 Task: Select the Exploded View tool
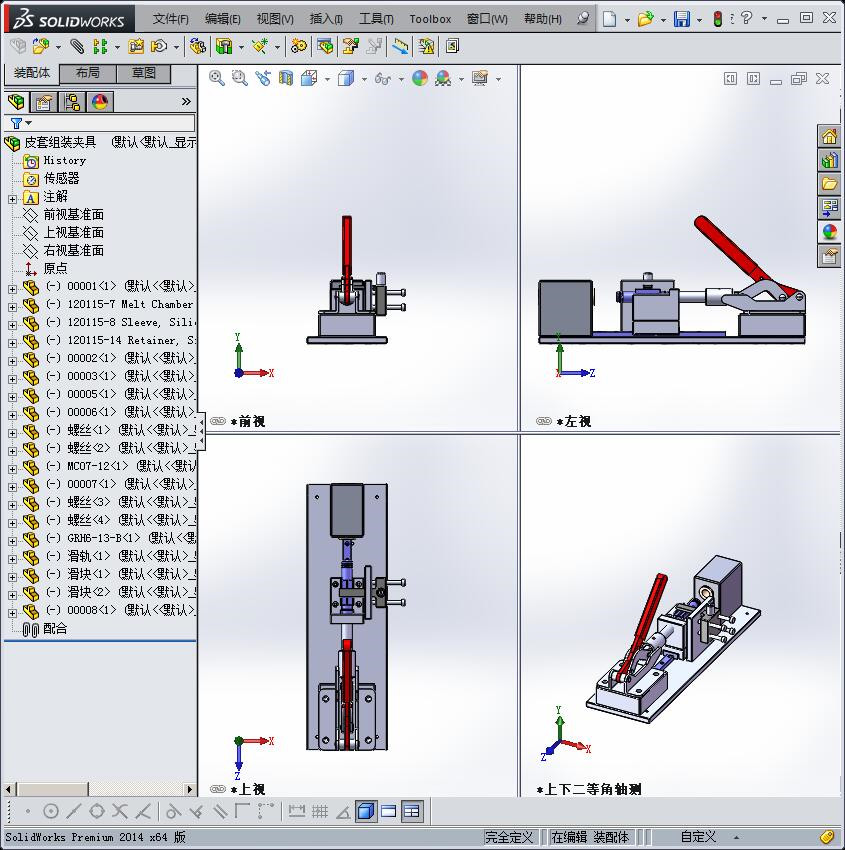[x=350, y=47]
